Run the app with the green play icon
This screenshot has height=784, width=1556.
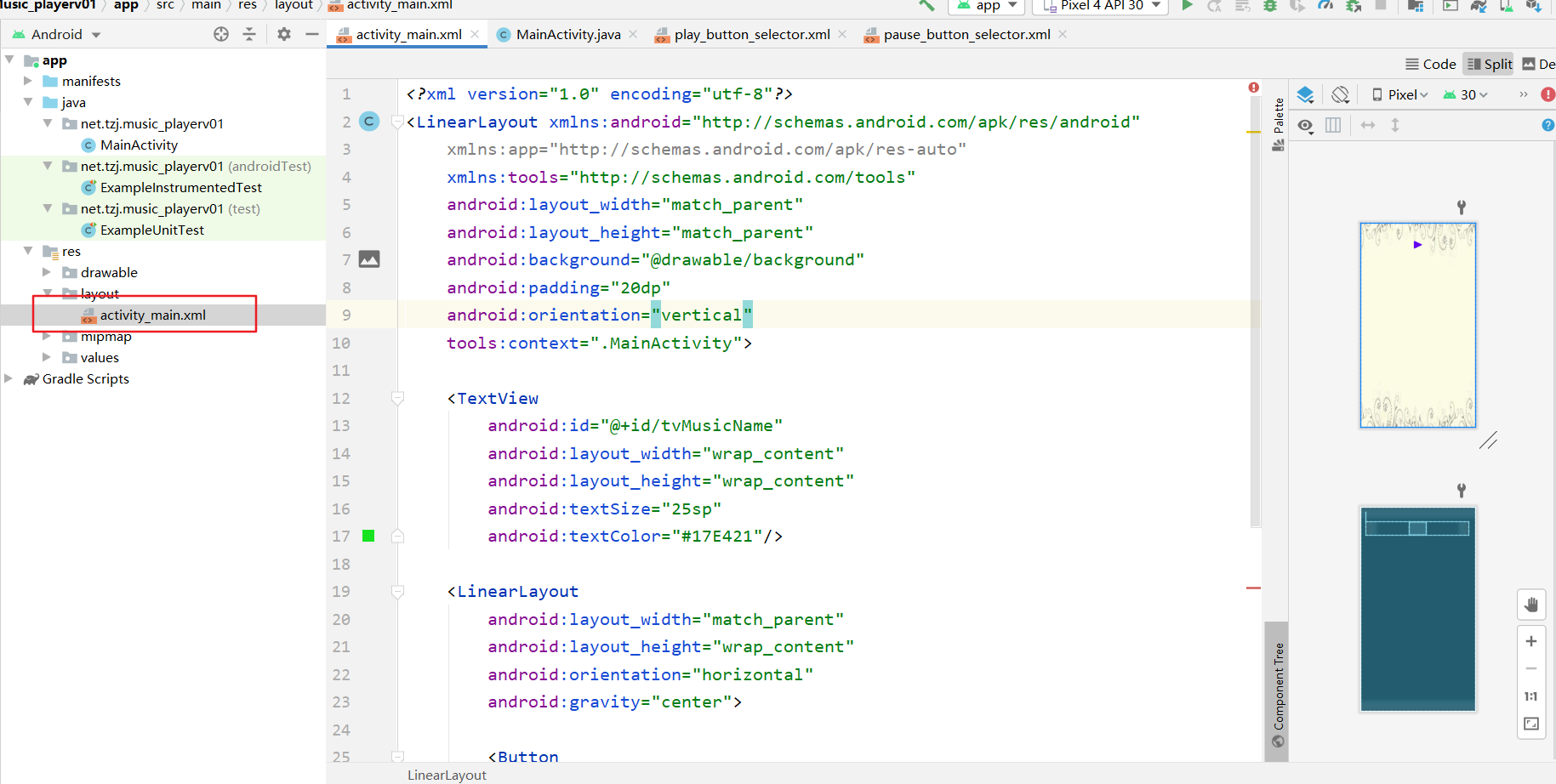(x=1187, y=5)
